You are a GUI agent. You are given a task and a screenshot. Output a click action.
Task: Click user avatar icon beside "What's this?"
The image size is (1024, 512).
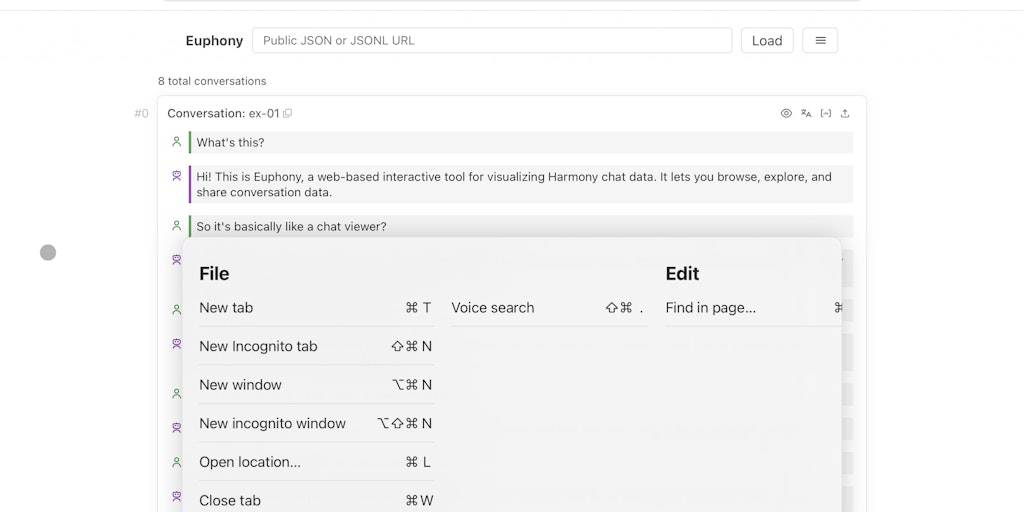coord(176,142)
